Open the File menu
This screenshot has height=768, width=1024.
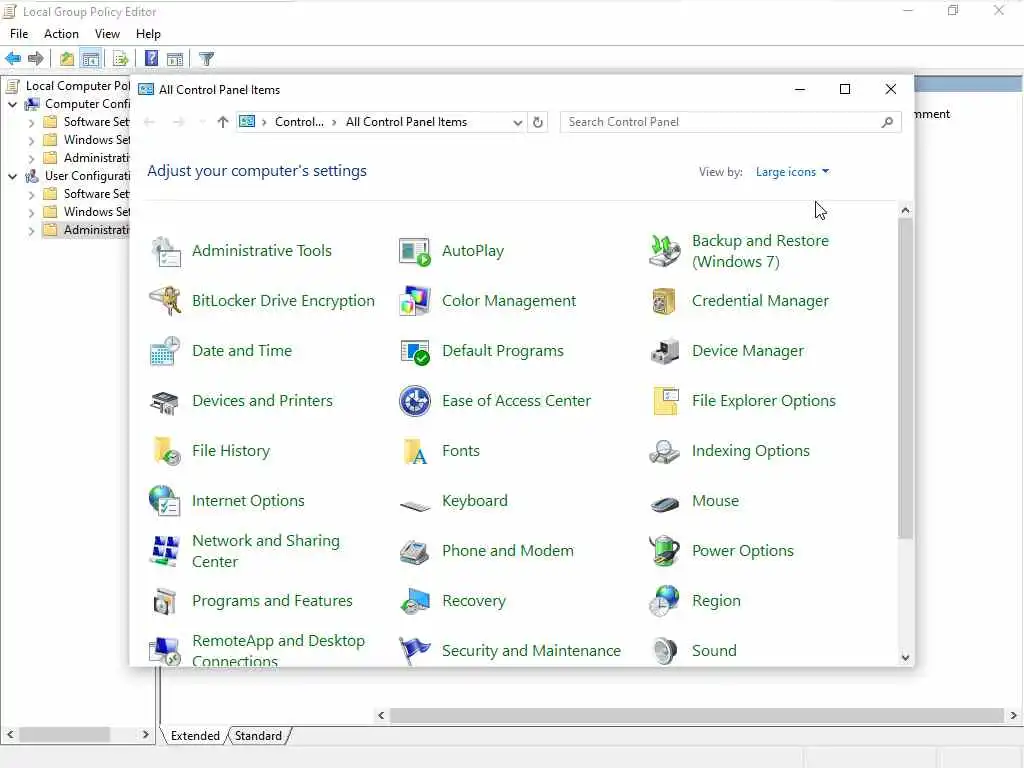[x=19, y=34]
